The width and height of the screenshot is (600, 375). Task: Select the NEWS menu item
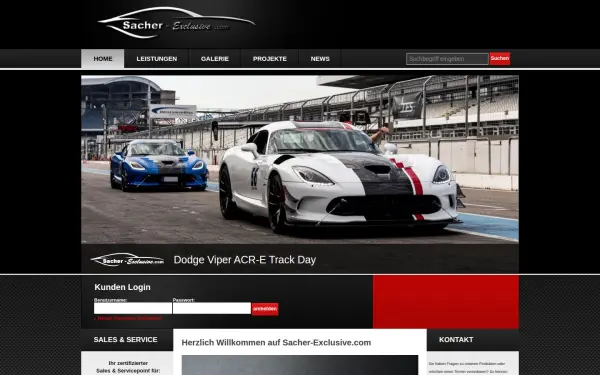click(320, 59)
